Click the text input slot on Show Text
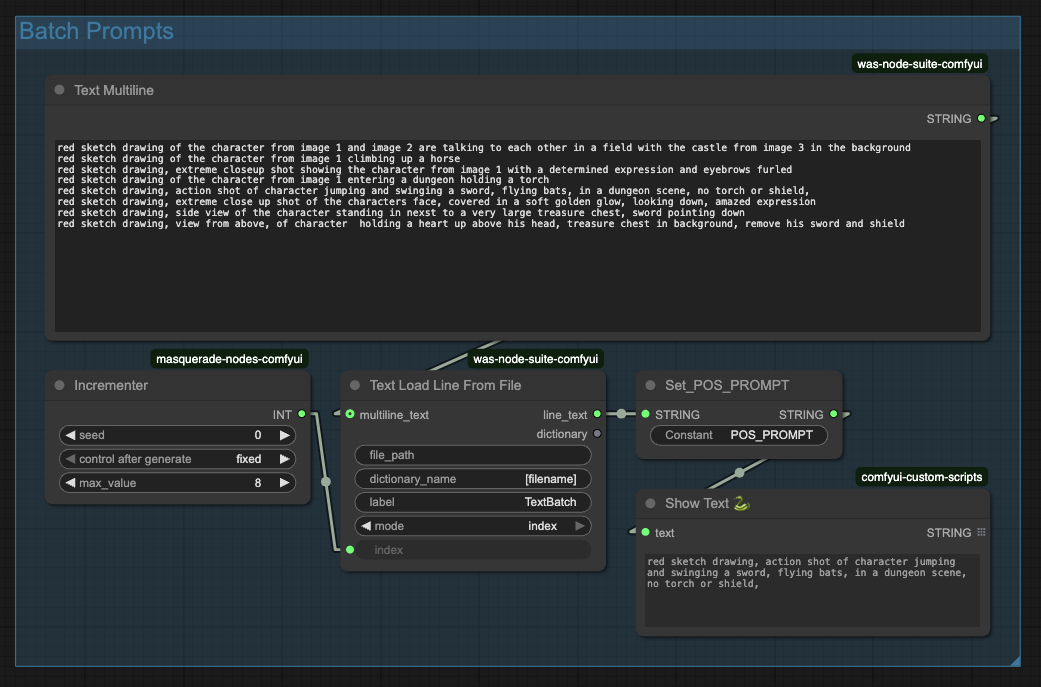 point(645,532)
